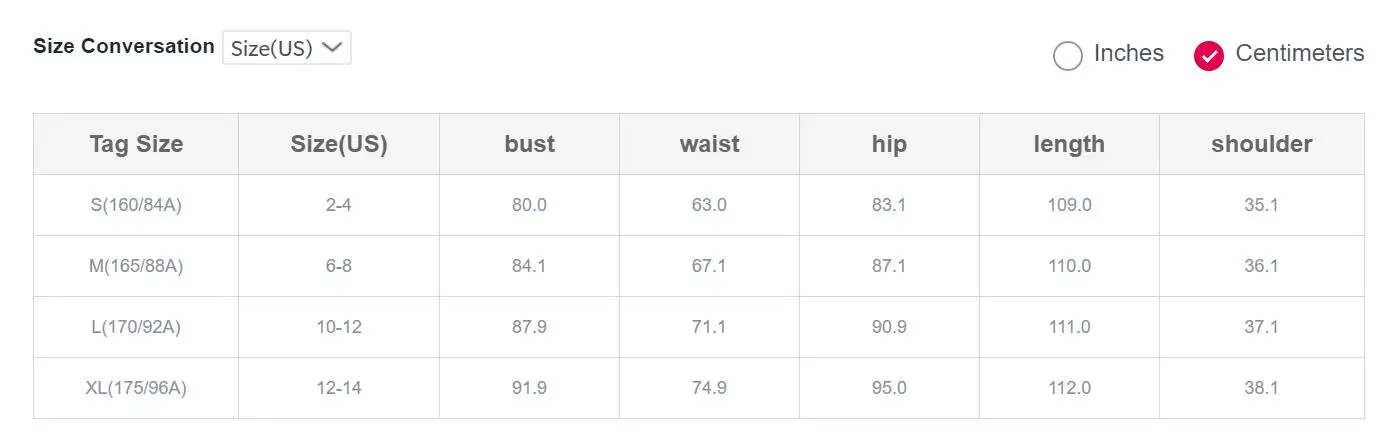1382x446 pixels.
Task: Click the Size Conversation label
Action: (x=124, y=46)
